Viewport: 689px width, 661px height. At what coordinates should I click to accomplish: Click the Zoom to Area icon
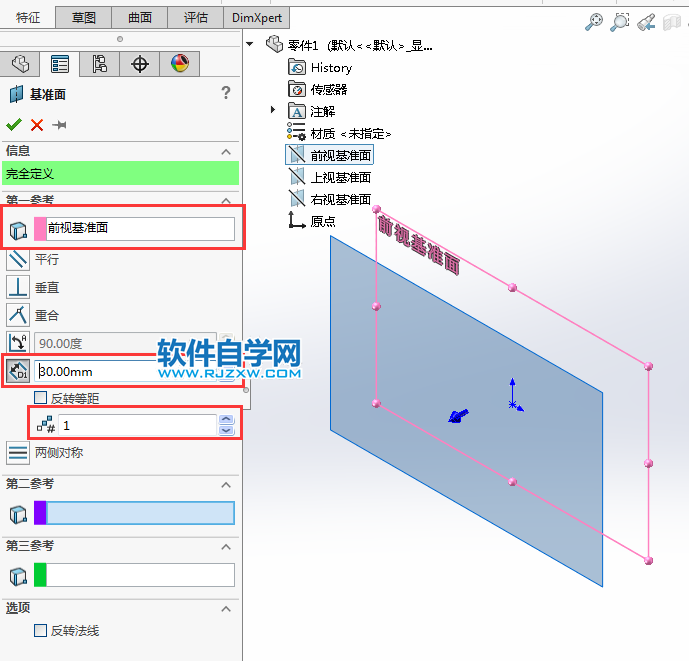click(620, 22)
